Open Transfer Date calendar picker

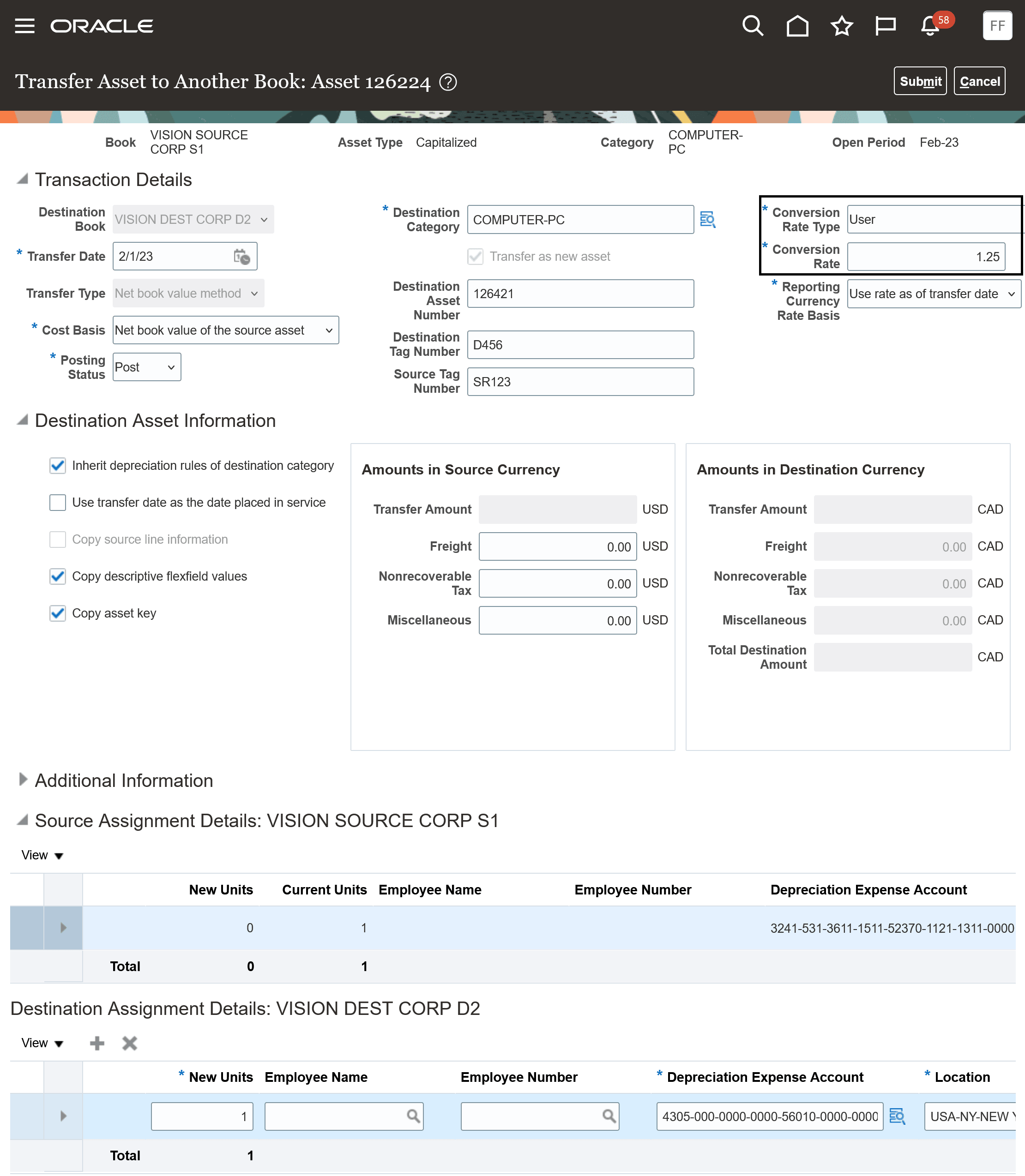point(242,257)
